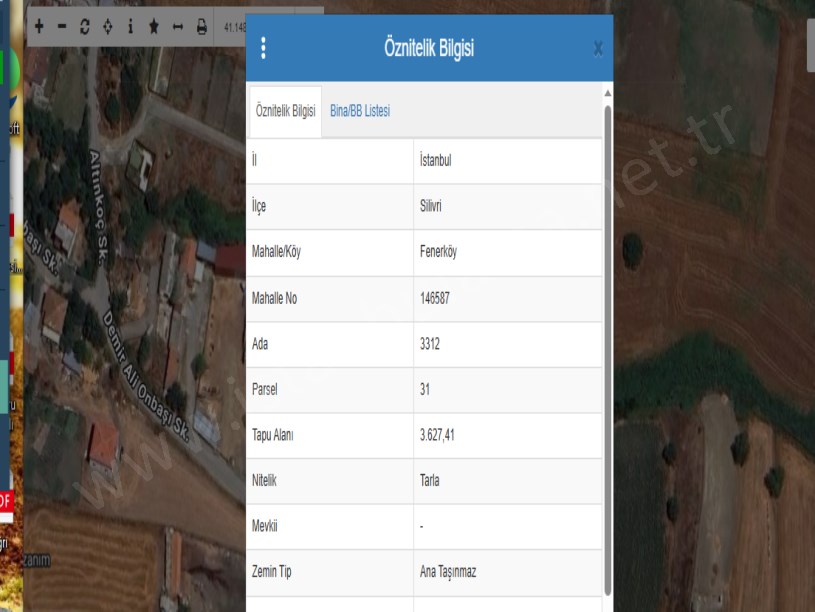The image size is (815, 612).
Task: Switch to Bina/BB Listesi tab
Action: coord(360,111)
